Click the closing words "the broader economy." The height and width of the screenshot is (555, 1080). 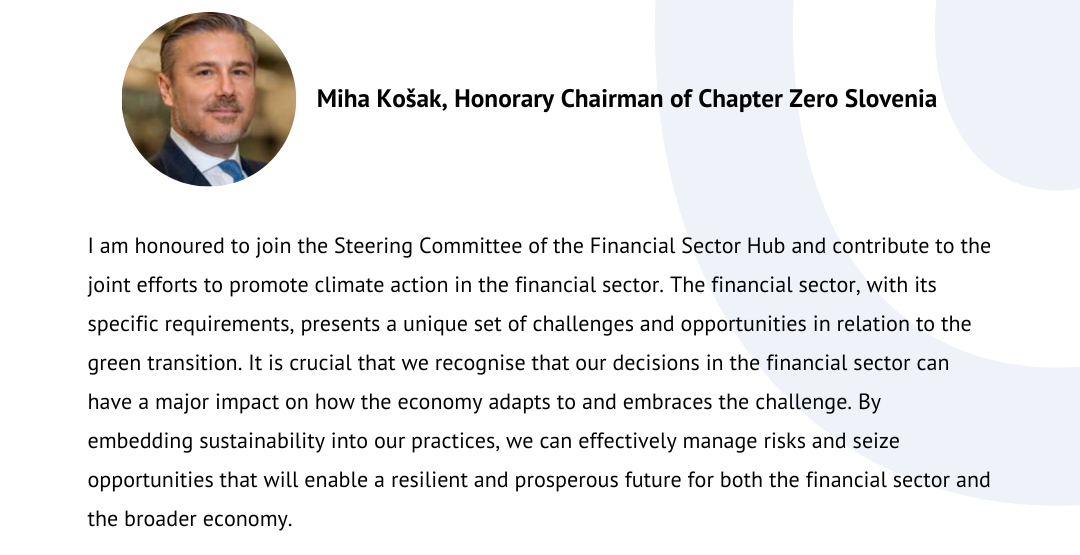click(190, 519)
